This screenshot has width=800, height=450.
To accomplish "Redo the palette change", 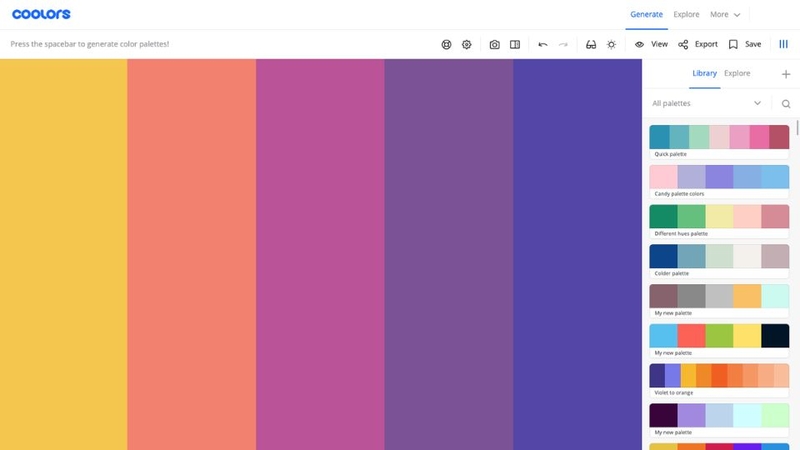I will click(x=563, y=44).
